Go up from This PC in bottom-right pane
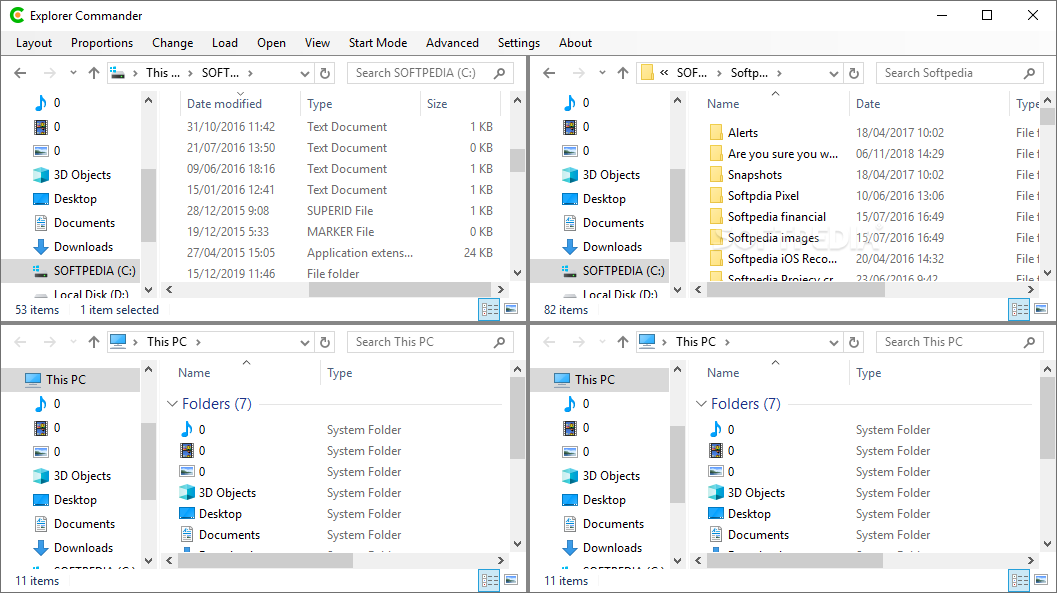This screenshot has width=1057, height=593. point(623,342)
